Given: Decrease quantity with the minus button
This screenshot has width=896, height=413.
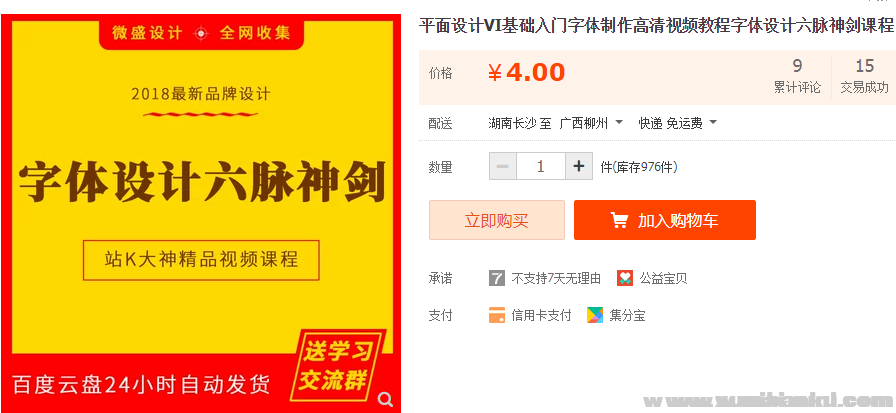Looking at the screenshot, I should [x=503, y=167].
